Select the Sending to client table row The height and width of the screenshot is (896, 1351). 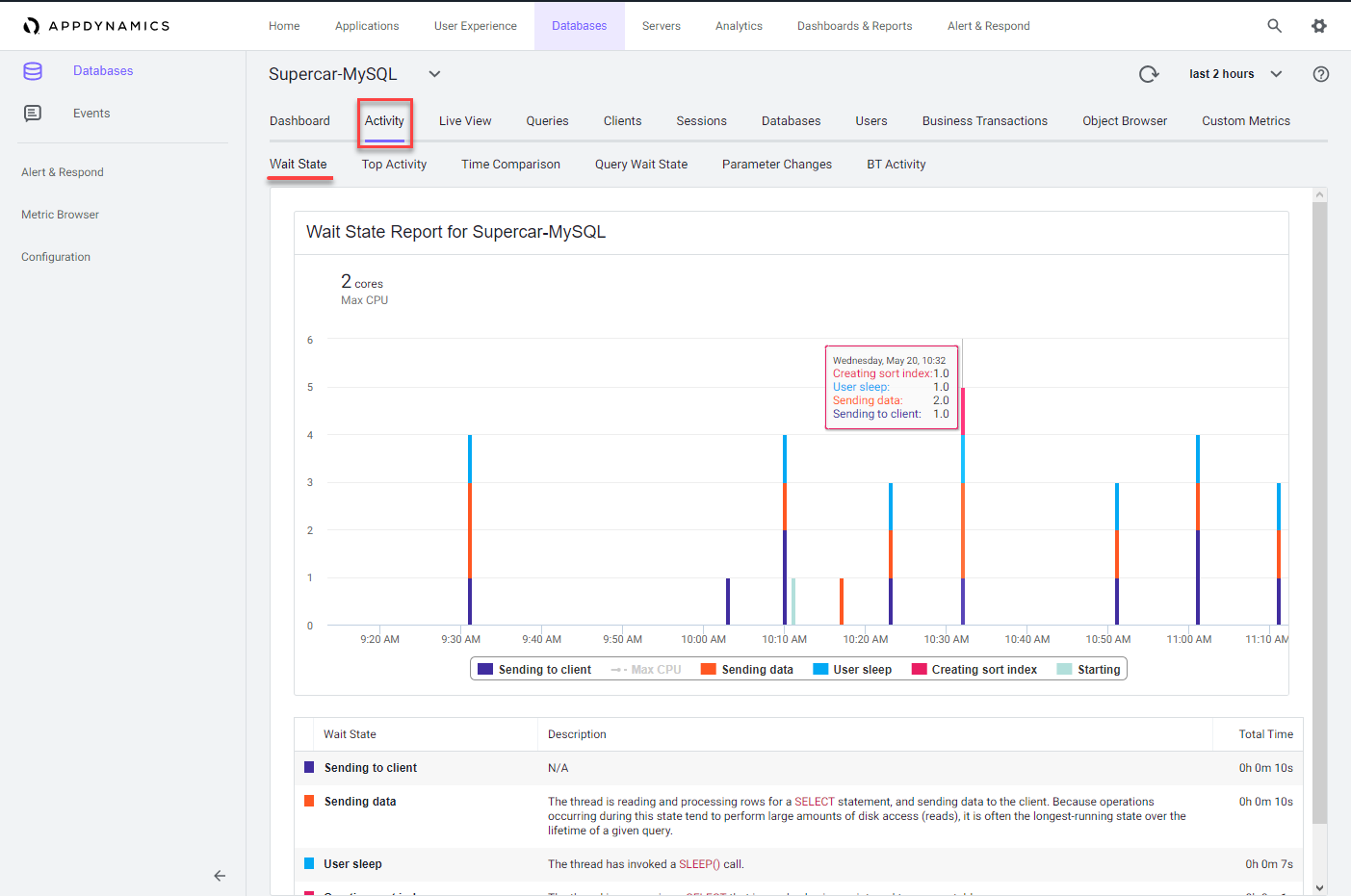[798, 768]
